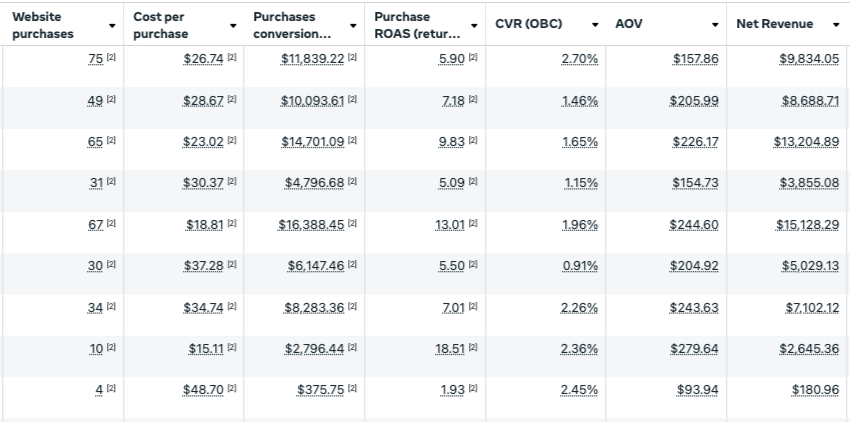The image size is (850, 422).
Task: Expand the Purchases conversion column dropdown arrow
Action: 353,25
